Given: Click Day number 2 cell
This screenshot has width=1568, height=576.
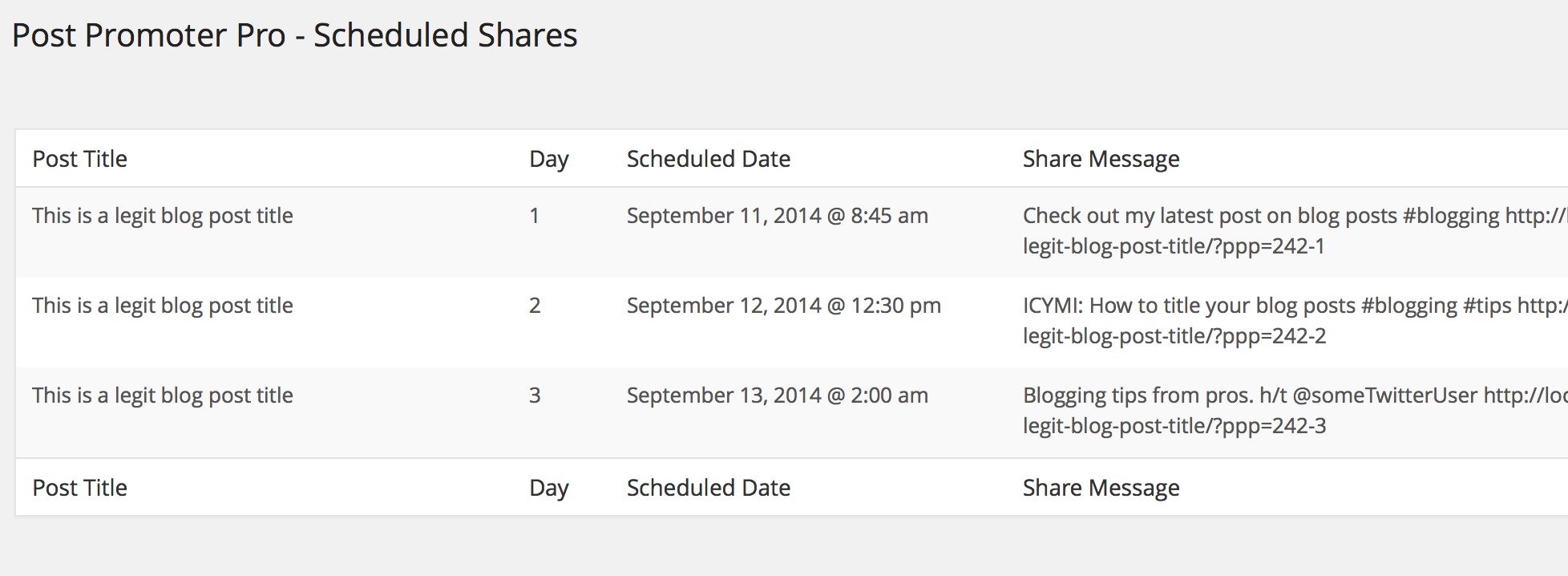Looking at the screenshot, I should point(535,306).
